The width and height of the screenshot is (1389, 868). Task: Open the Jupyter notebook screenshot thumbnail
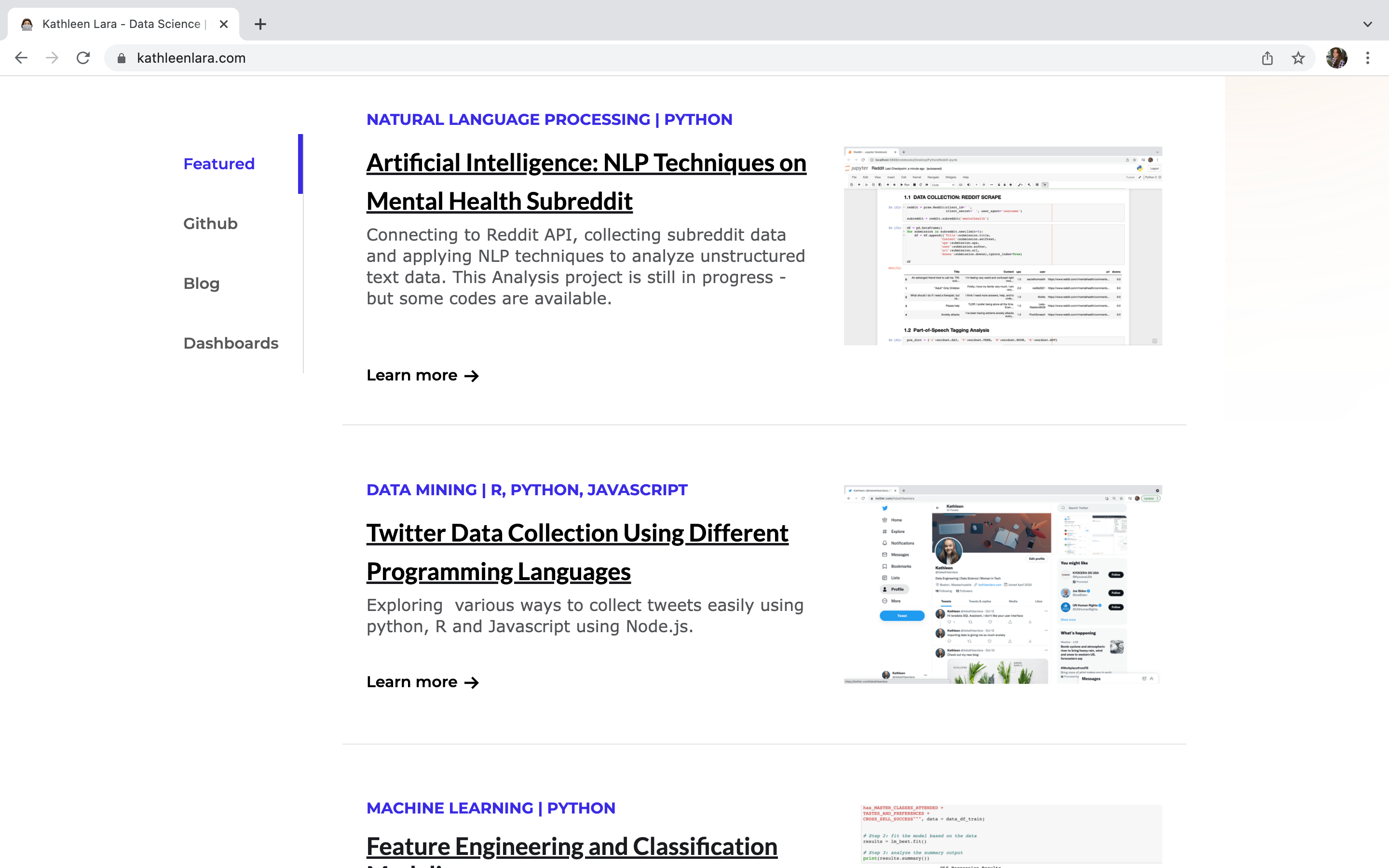pos(1003,246)
